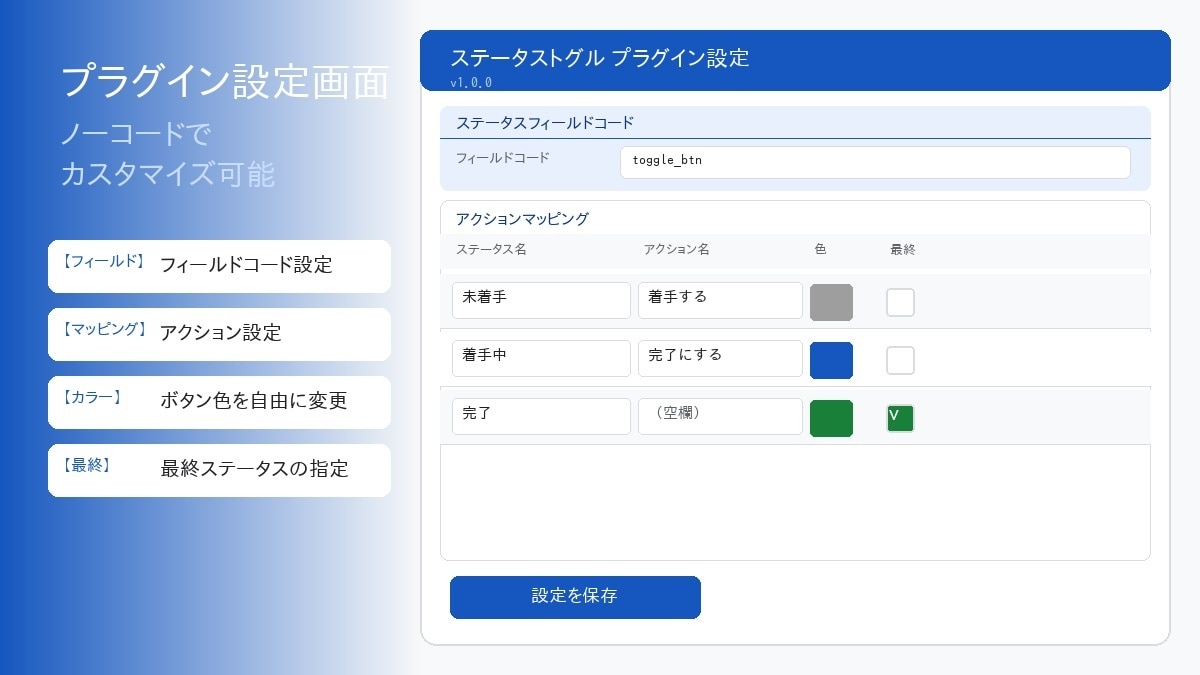The height and width of the screenshot is (675, 1200).
Task: Click the ステータスフィールドコード section heading
Action: pos(545,123)
